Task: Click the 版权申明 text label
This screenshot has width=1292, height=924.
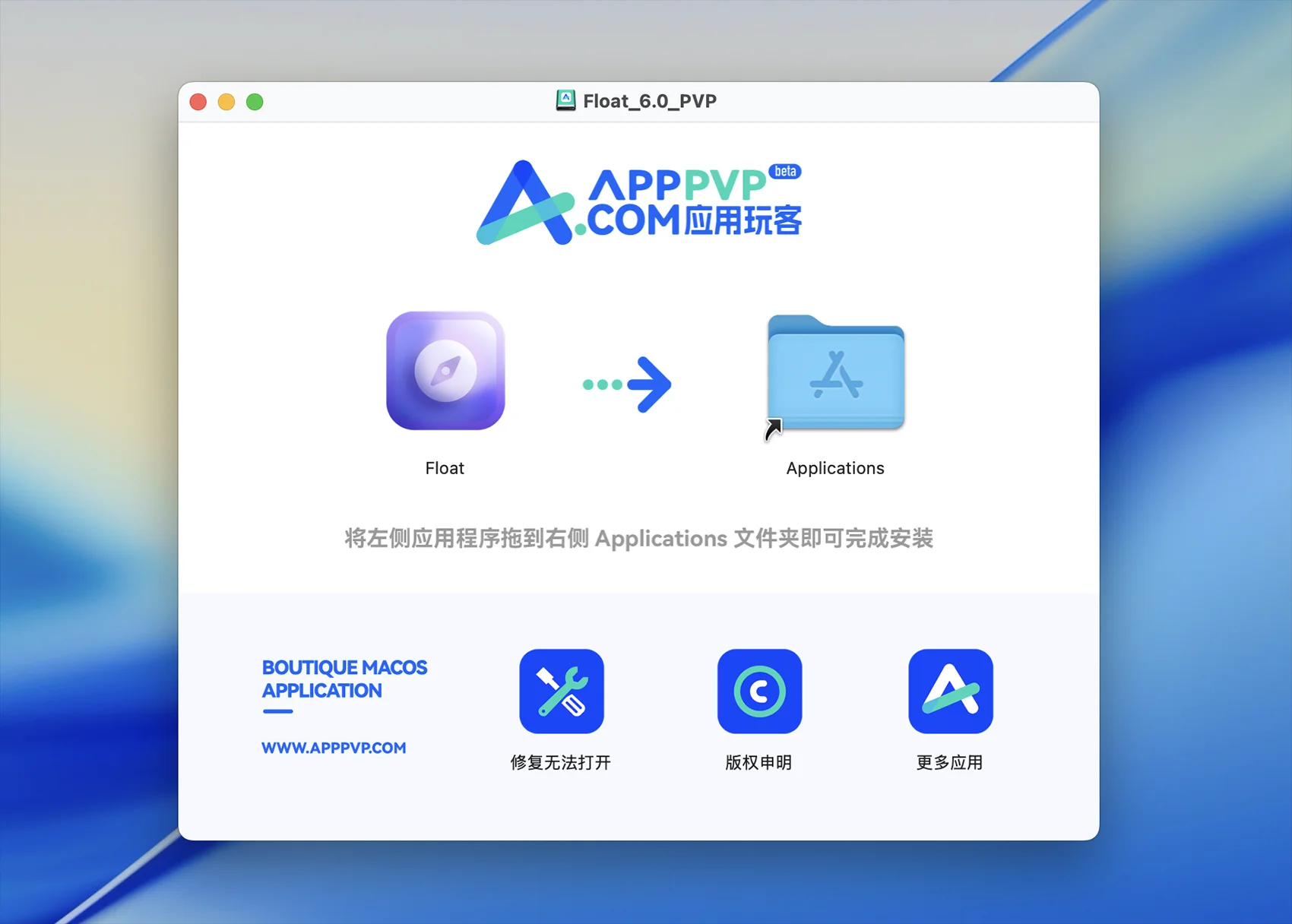Action: pyautogui.click(x=758, y=762)
